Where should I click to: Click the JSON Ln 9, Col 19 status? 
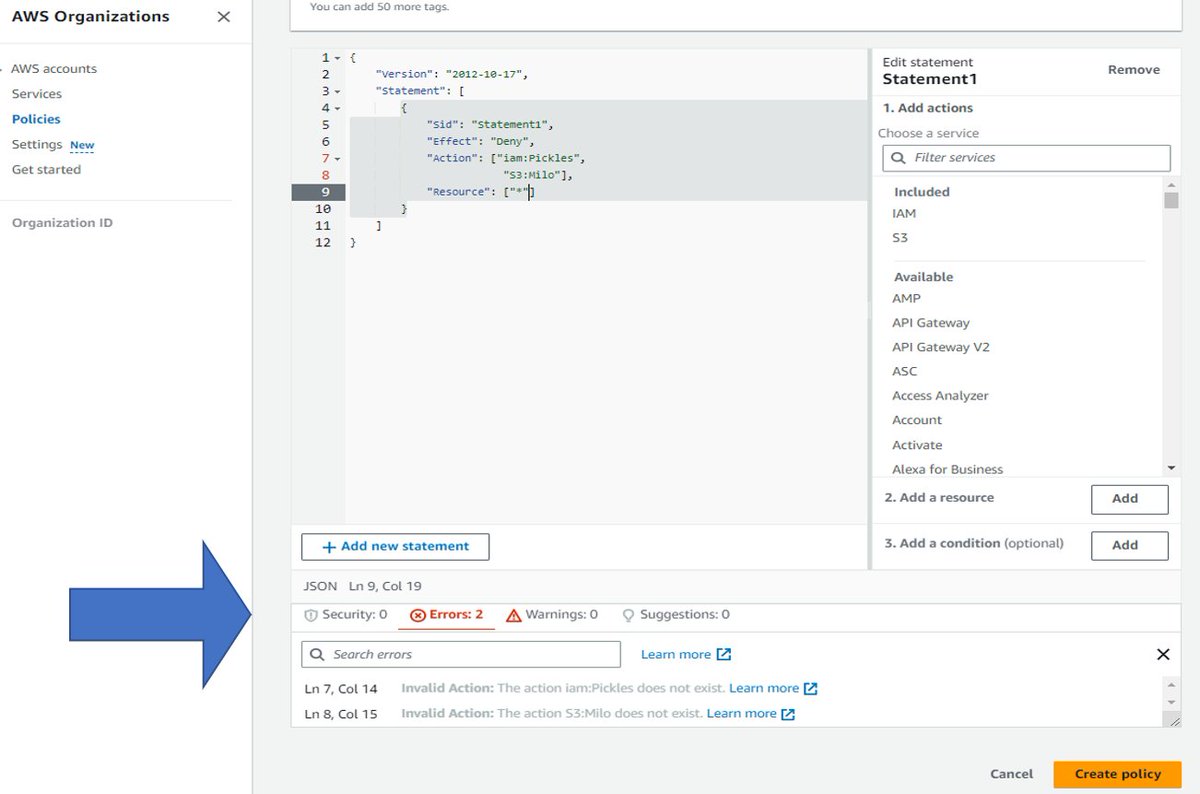[363, 586]
